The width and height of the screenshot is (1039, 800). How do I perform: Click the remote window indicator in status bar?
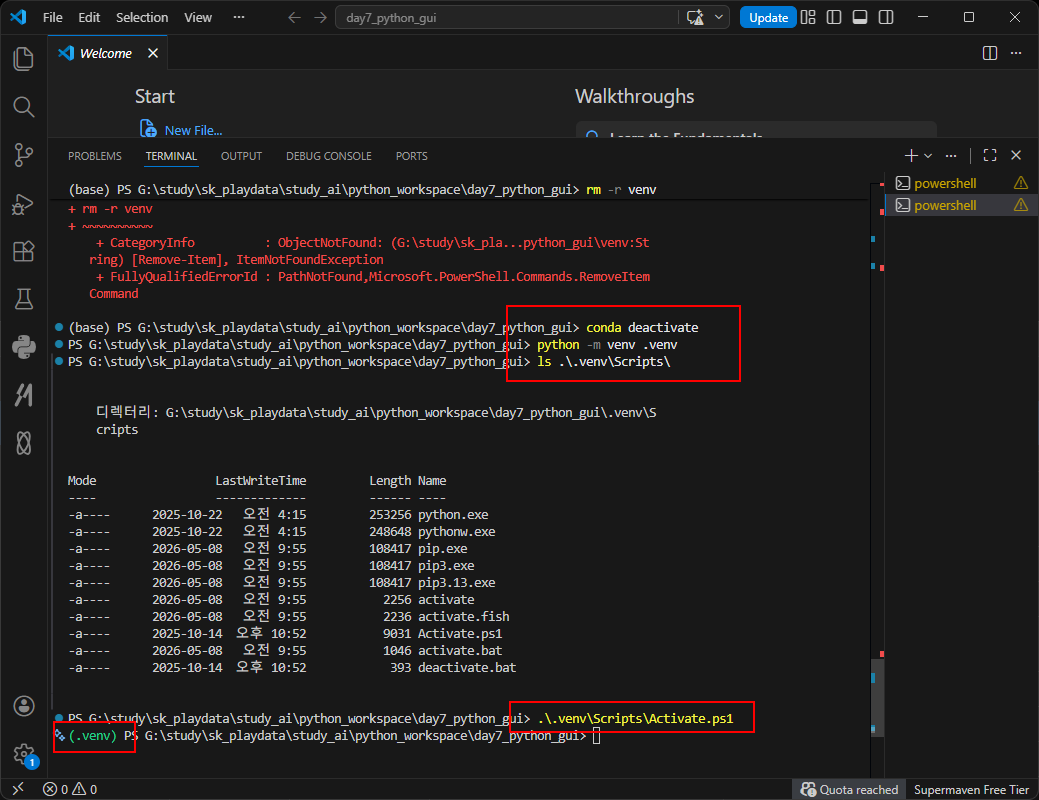pos(18,789)
